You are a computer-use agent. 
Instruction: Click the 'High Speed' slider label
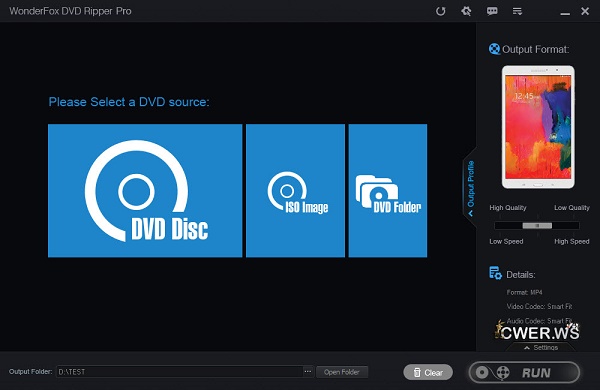[572, 242]
